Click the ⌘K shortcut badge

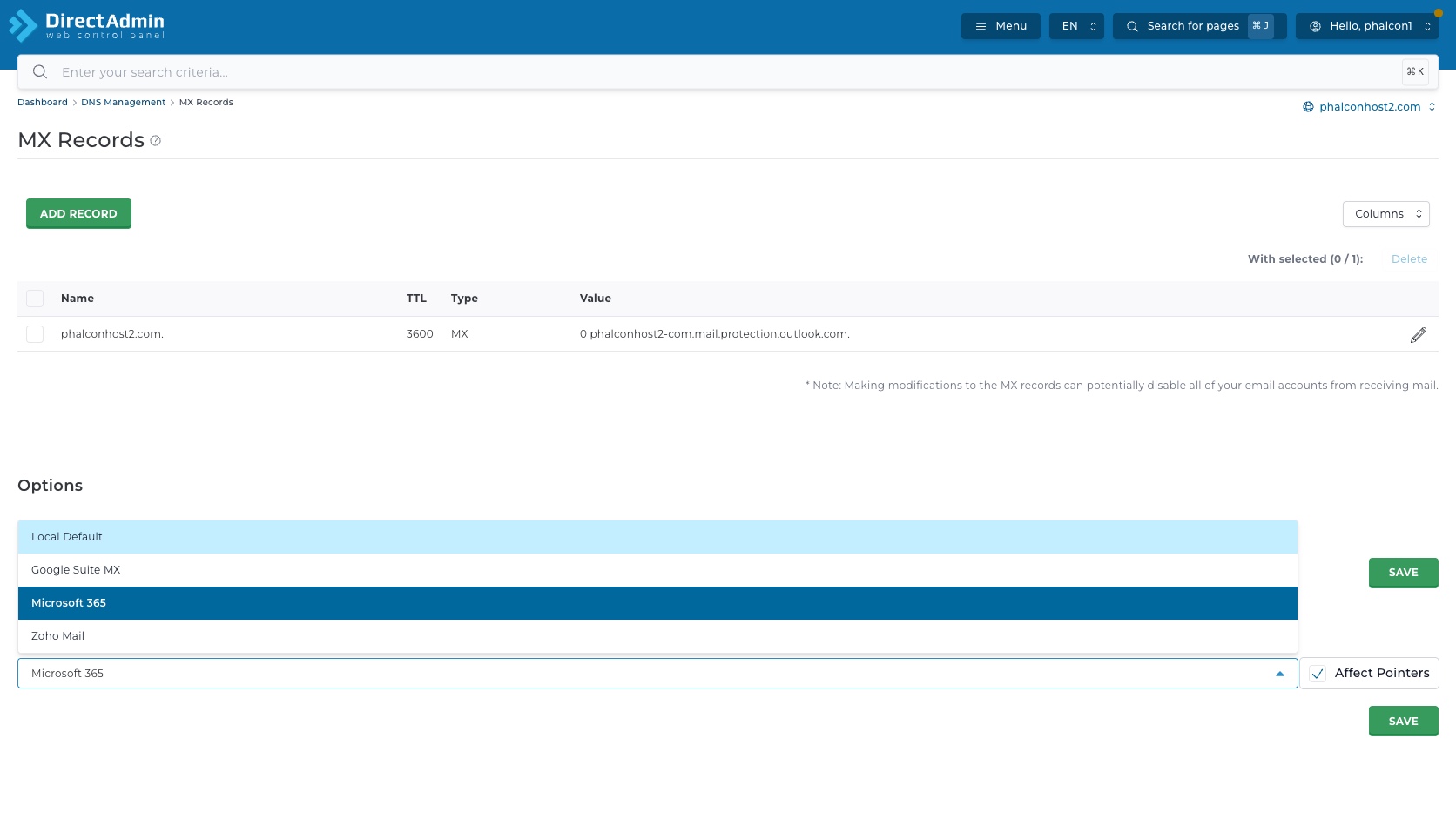click(x=1415, y=72)
